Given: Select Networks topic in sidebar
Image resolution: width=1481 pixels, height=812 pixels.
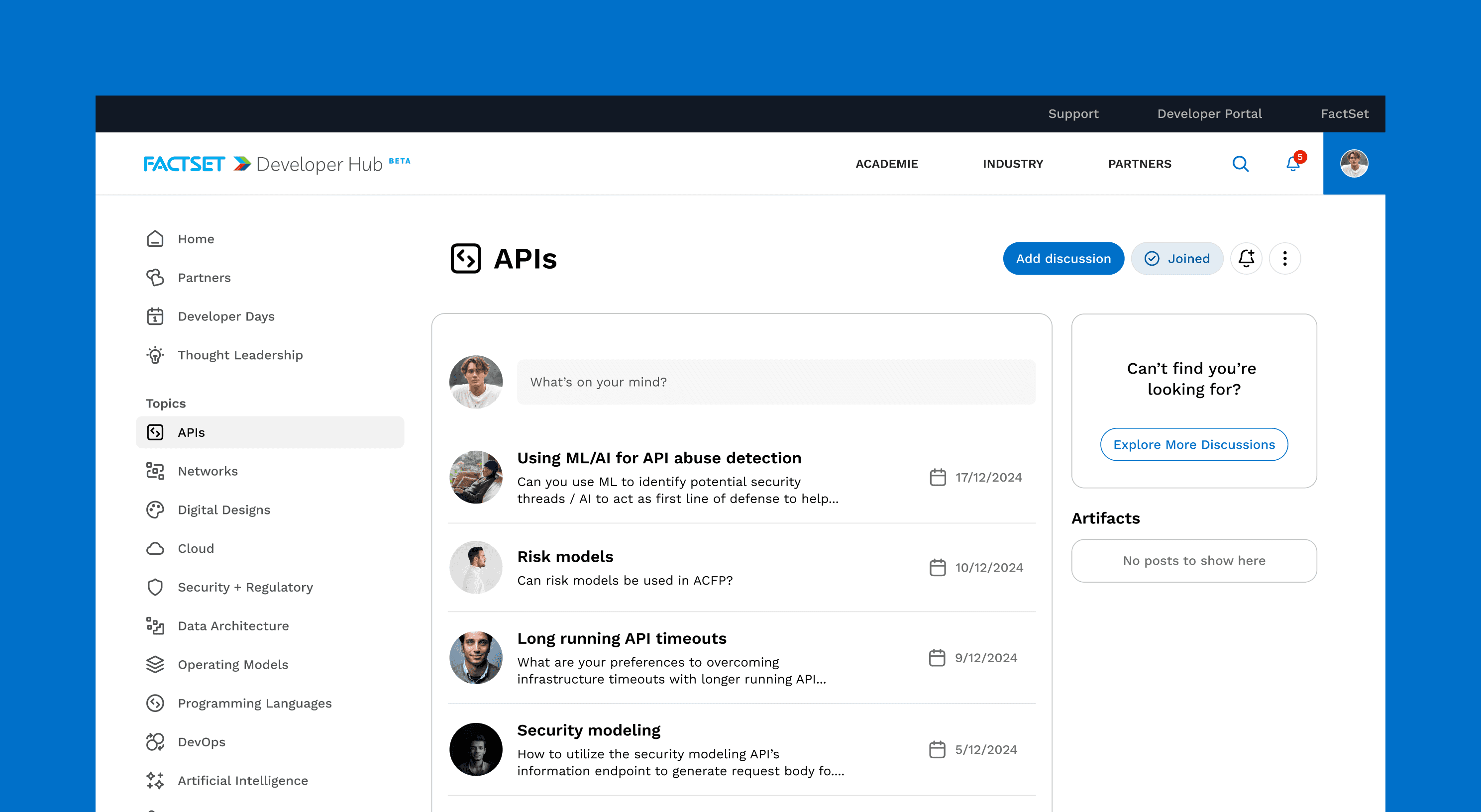Looking at the screenshot, I should coord(208,471).
